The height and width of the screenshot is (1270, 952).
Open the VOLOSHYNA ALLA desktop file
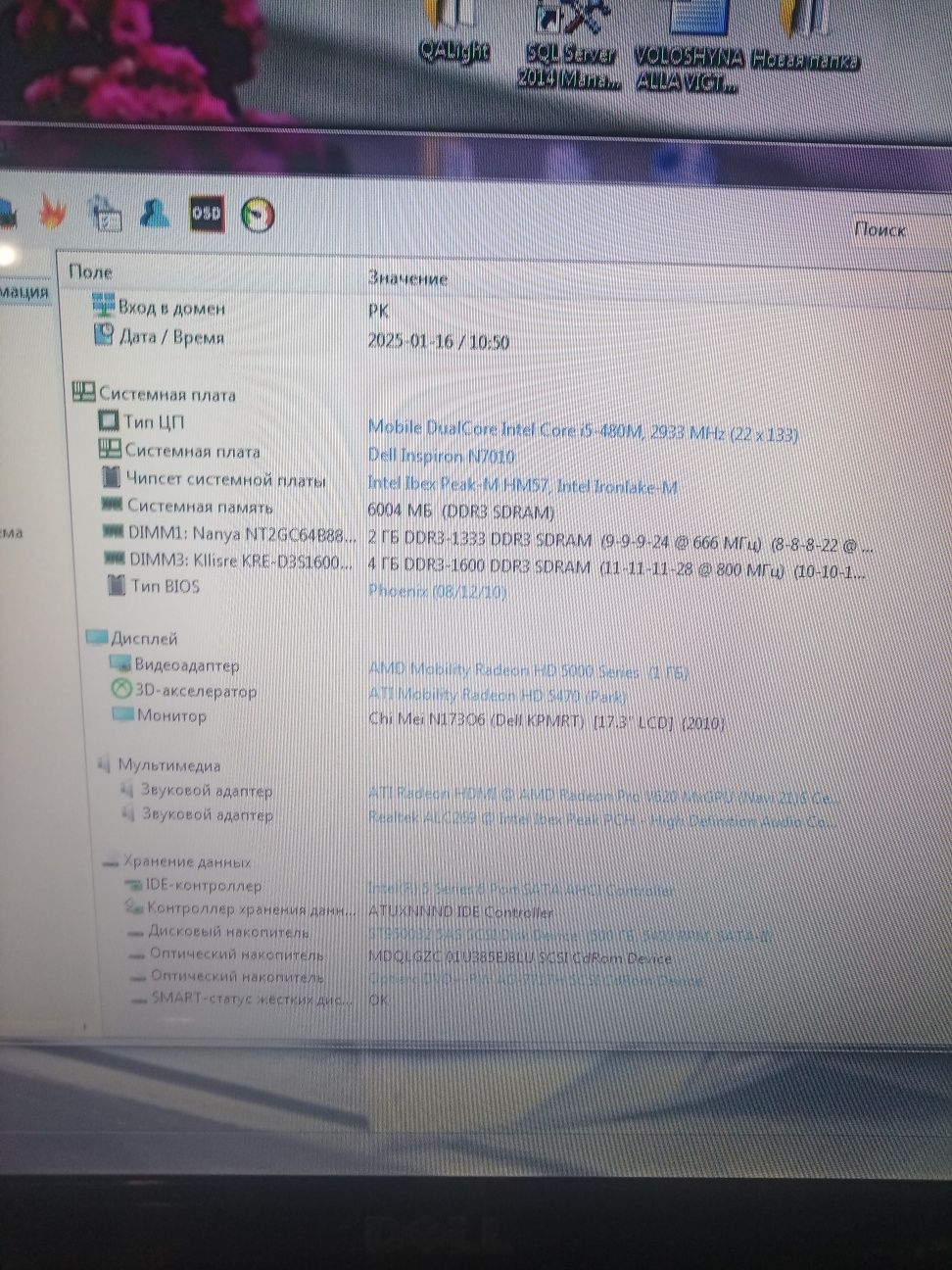[x=689, y=46]
